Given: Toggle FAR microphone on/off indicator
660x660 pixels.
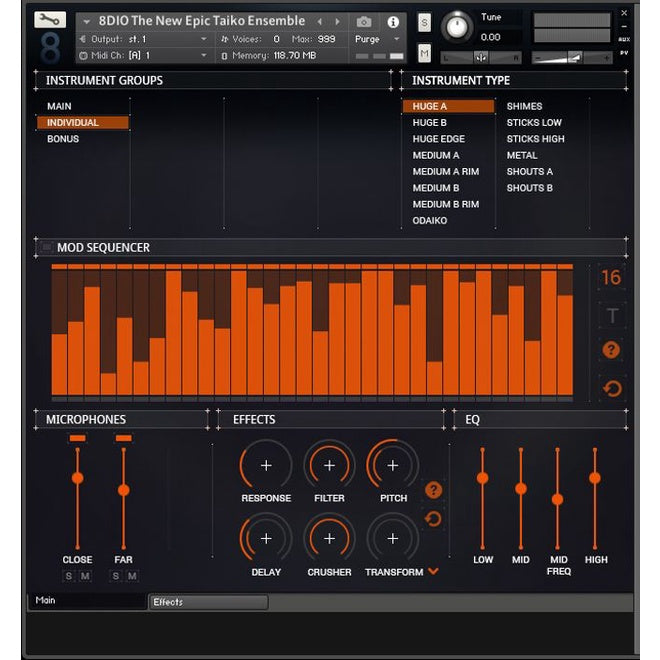Looking at the screenshot, I should click(123, 439).
